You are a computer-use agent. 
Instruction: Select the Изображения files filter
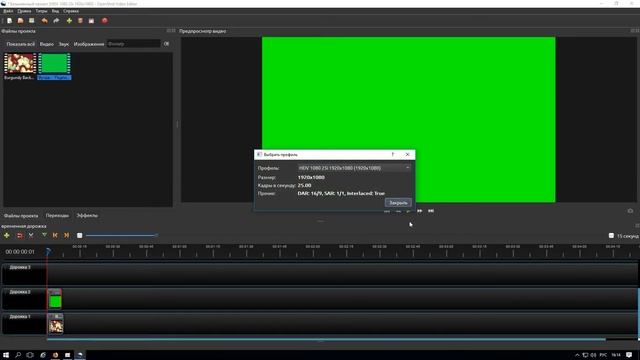(x=89, y=44)
